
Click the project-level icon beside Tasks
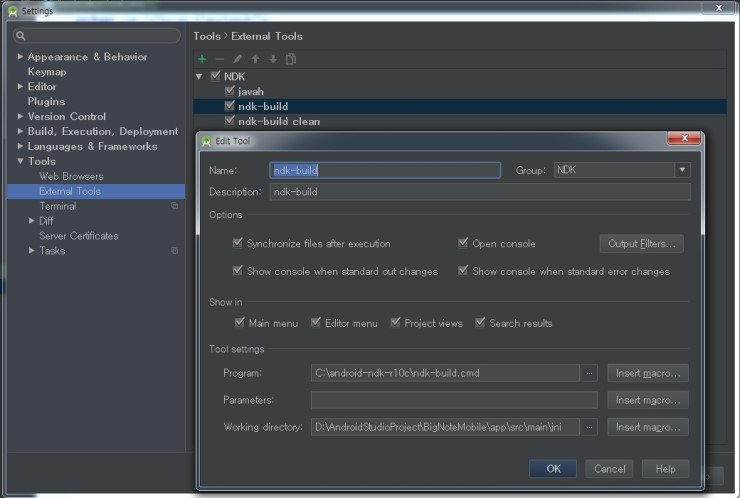click(x=175, y=251)
